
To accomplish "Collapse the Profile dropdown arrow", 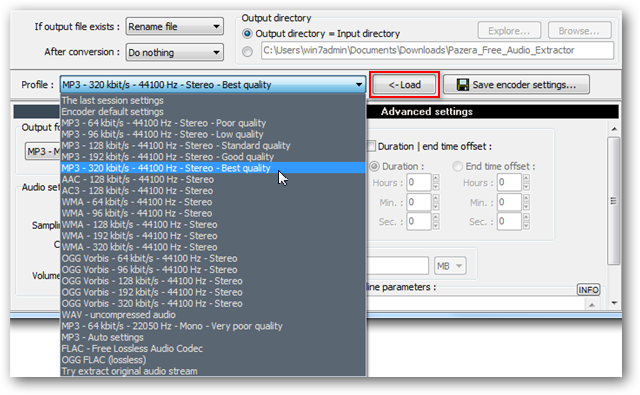I will [x=358, y=85].
